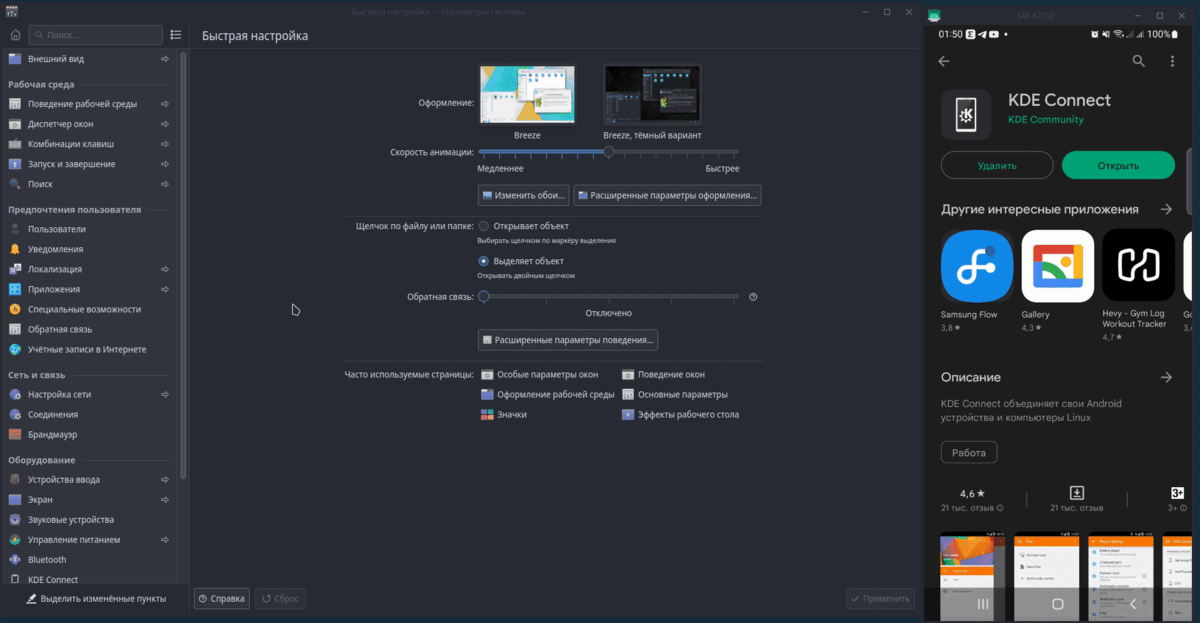This screenshot has height=623, width=1200.
Task: Open Расширенные параметры оформления
Action: click(667, 195)
